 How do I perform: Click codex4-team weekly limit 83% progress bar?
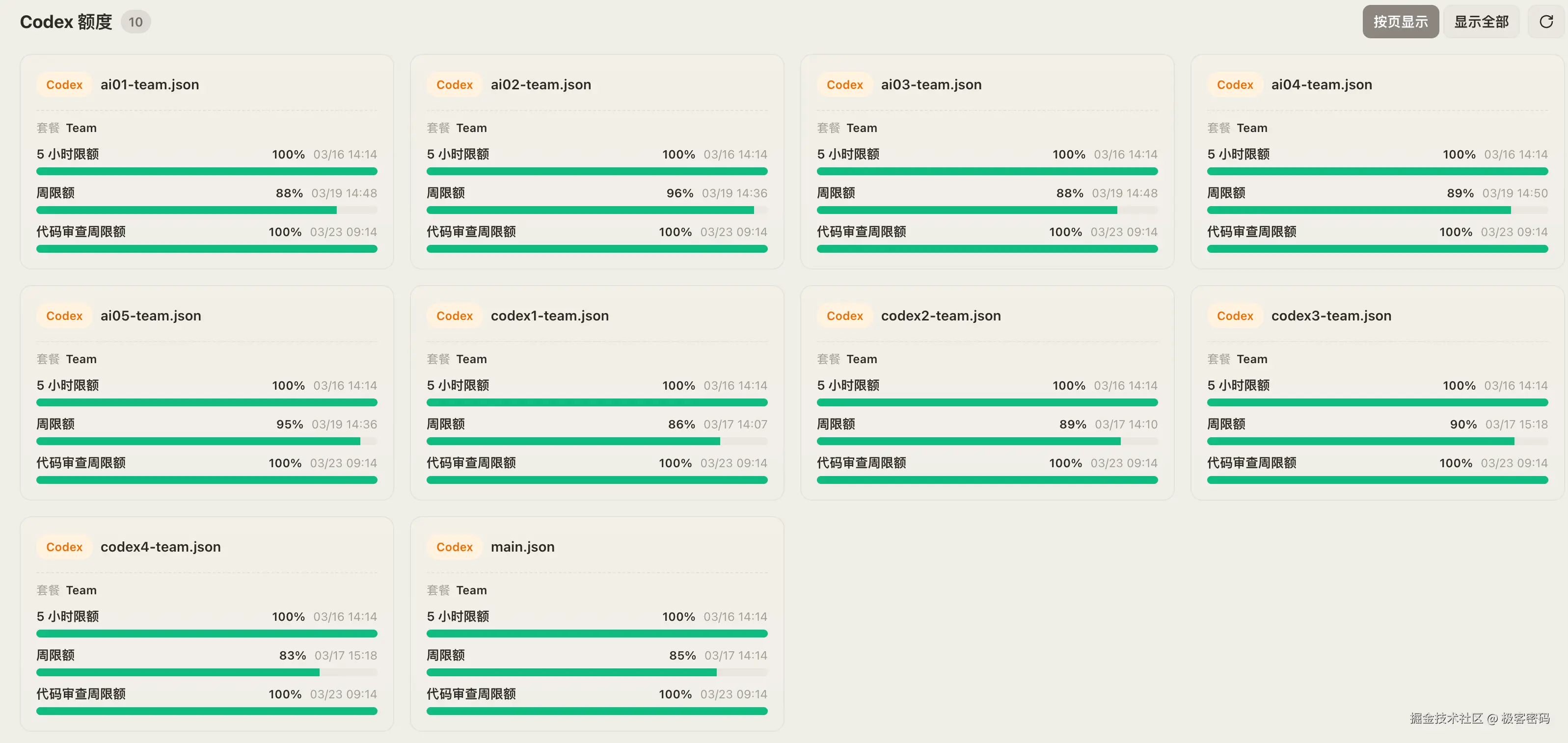[206, 672]
